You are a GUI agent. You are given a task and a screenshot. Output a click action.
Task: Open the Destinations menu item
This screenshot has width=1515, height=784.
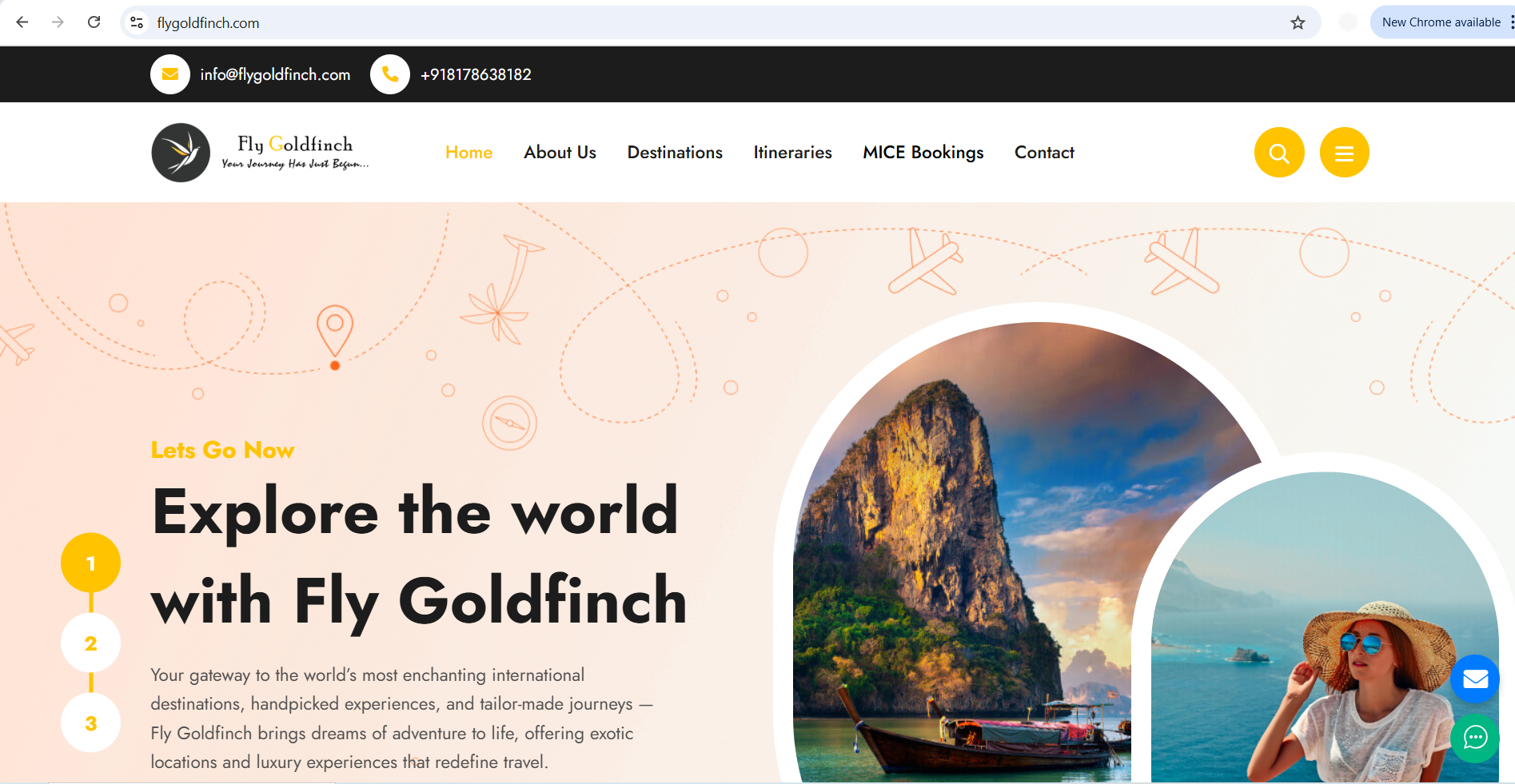click(x=675, y=153)
